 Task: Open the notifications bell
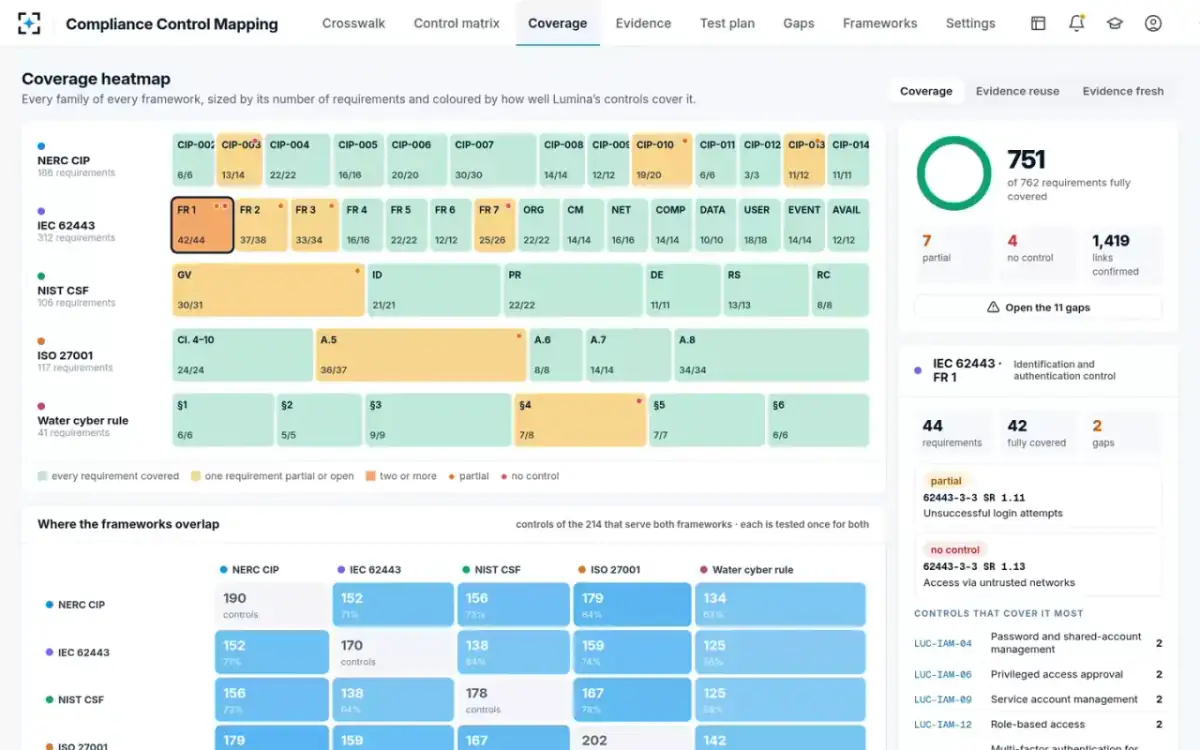click(x=1076, y=23)
